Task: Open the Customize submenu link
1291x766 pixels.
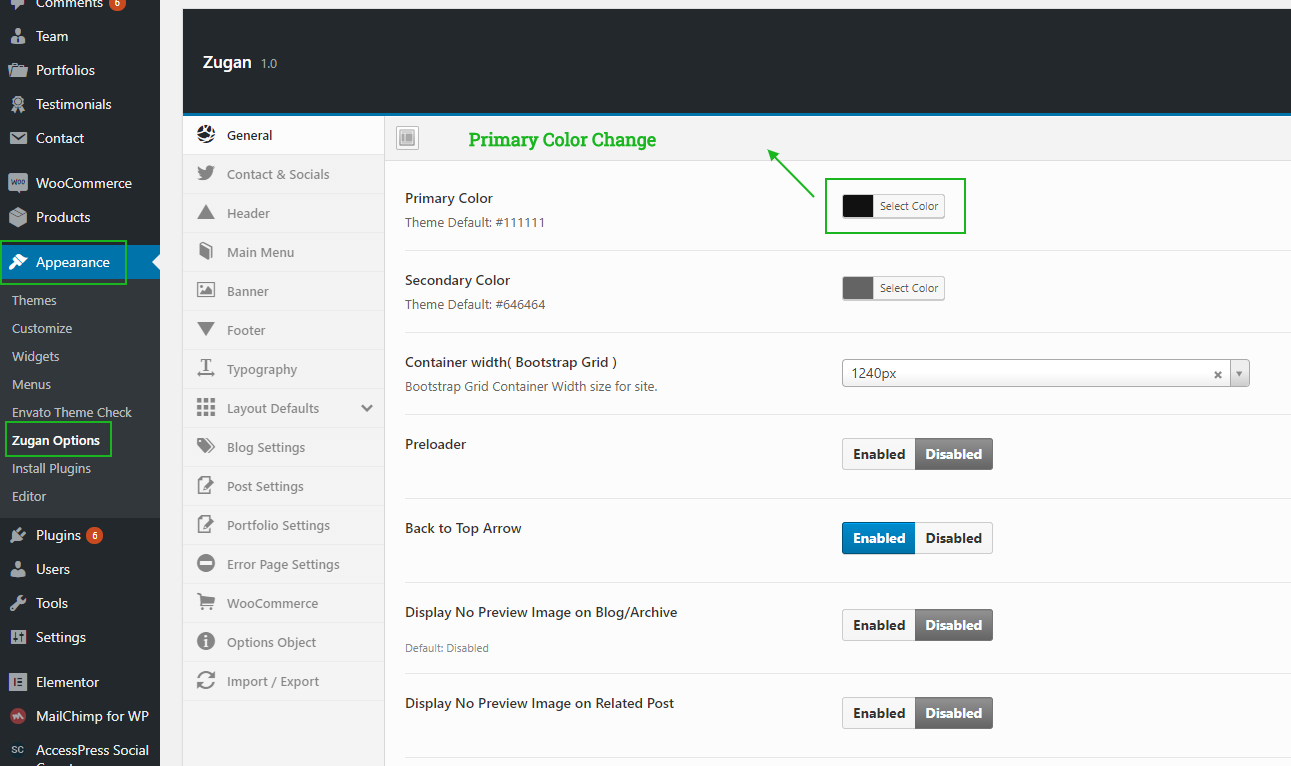Action: pos(42,328)
